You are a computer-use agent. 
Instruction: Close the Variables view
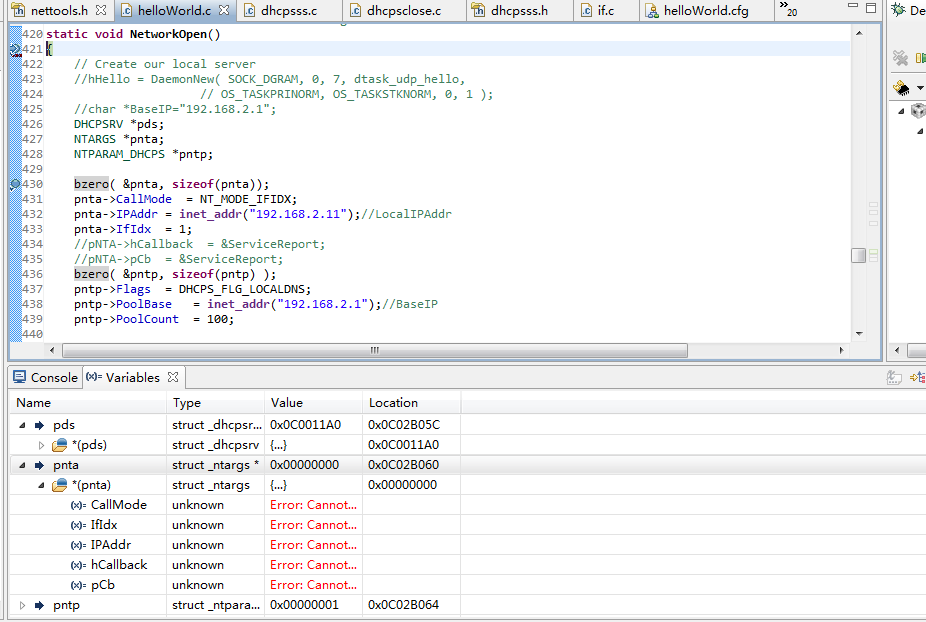pos(173,377)
